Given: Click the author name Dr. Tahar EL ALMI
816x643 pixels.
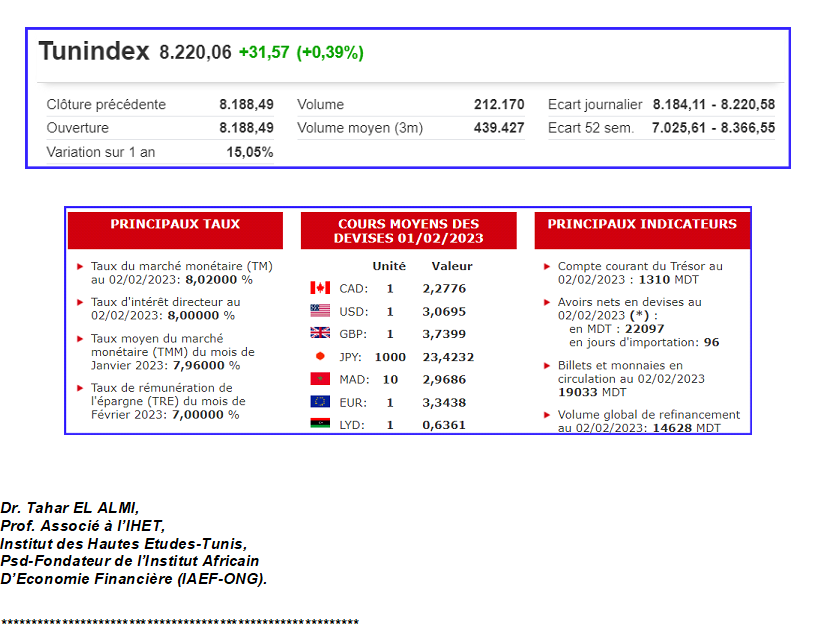Looking at the screenshot, I should point(70,508).
